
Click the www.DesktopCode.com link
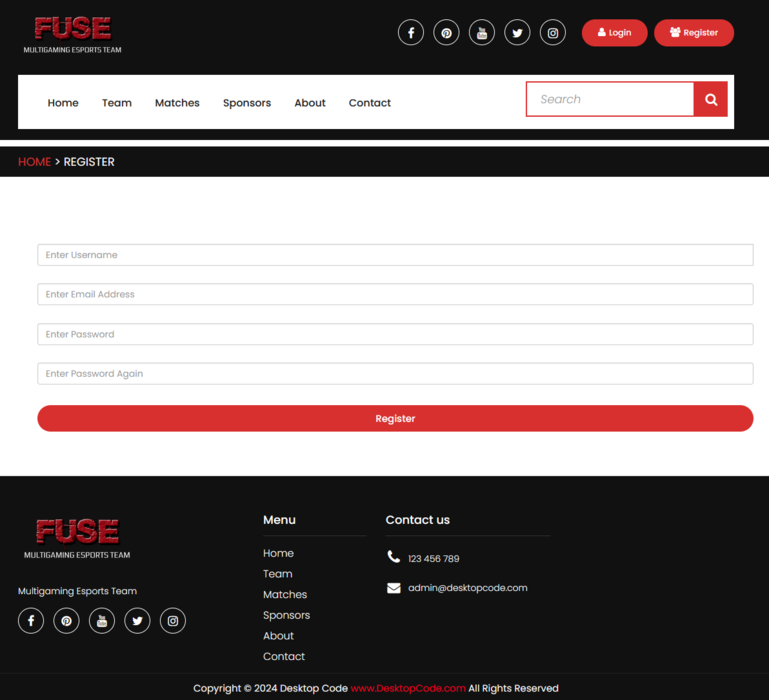click(x=408, y=688)
